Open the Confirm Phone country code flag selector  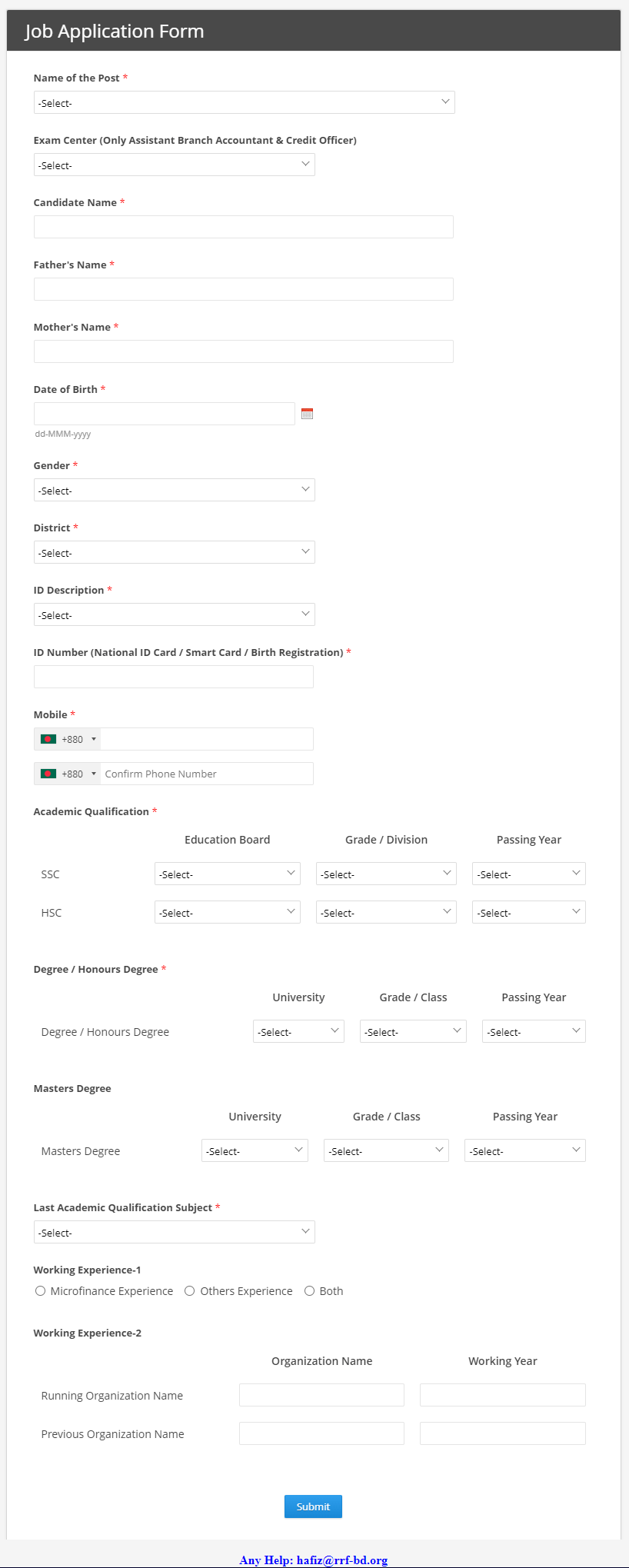pyautogui.click(x=68, y=774)
